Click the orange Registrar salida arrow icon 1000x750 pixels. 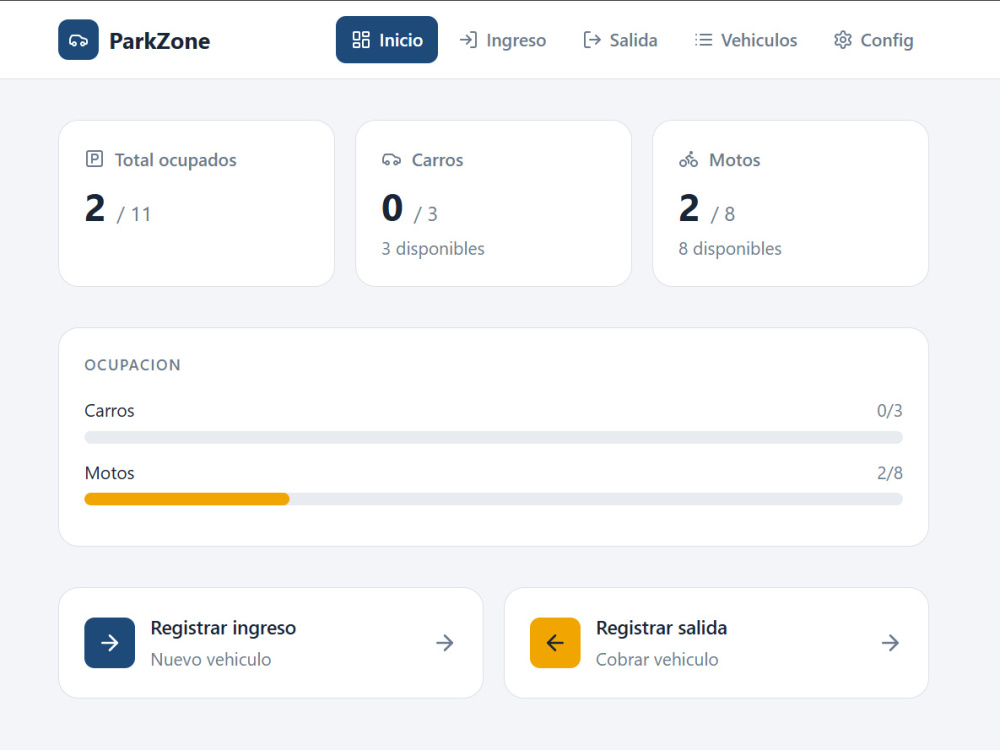tap(555, 643)
